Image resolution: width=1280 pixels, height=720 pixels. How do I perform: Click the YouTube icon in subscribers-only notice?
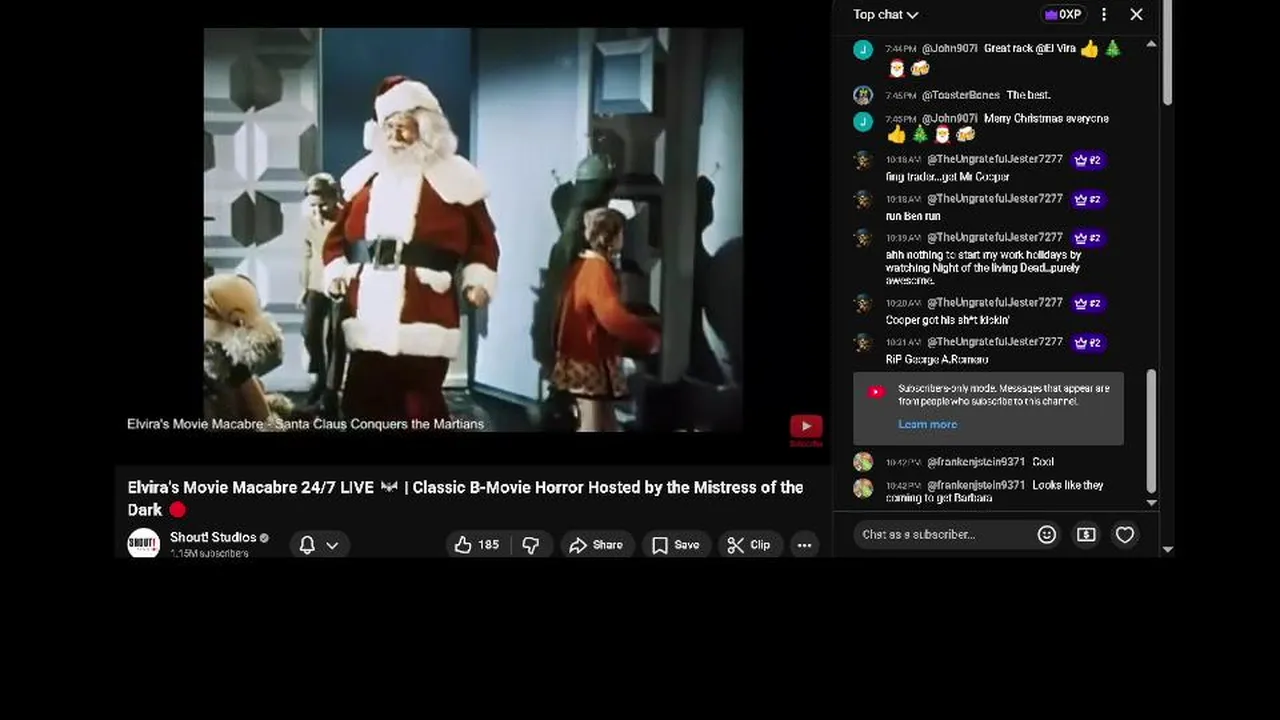[x=876, y=392]
